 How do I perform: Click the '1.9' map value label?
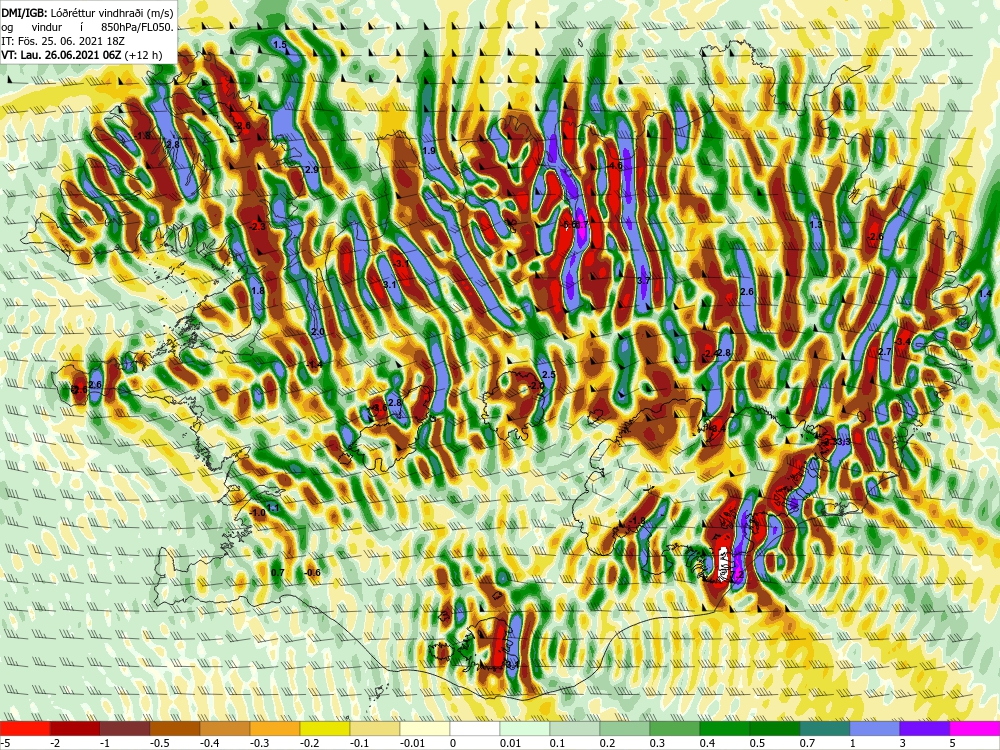coord(429,151)
